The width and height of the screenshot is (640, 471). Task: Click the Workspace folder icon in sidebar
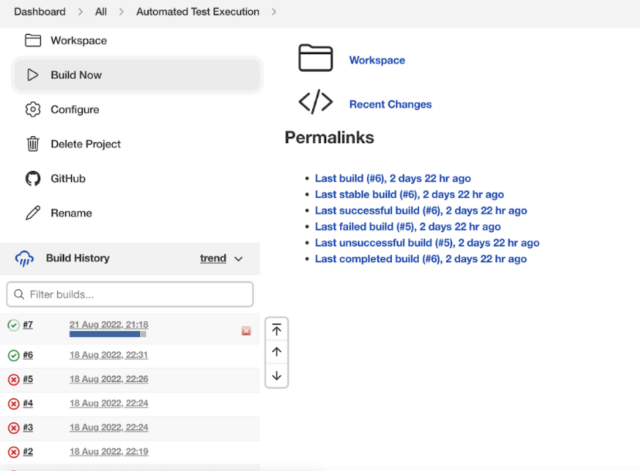[x=33, y=41]
